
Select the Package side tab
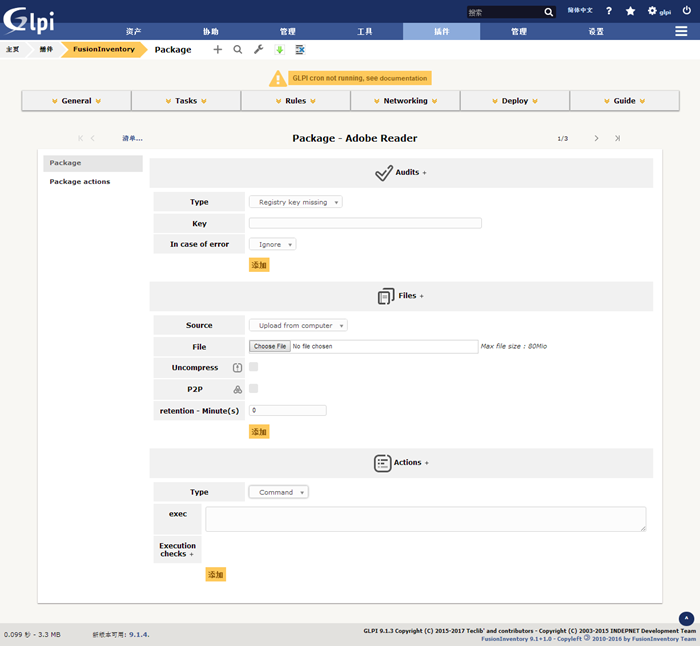[x=93, y=163]
